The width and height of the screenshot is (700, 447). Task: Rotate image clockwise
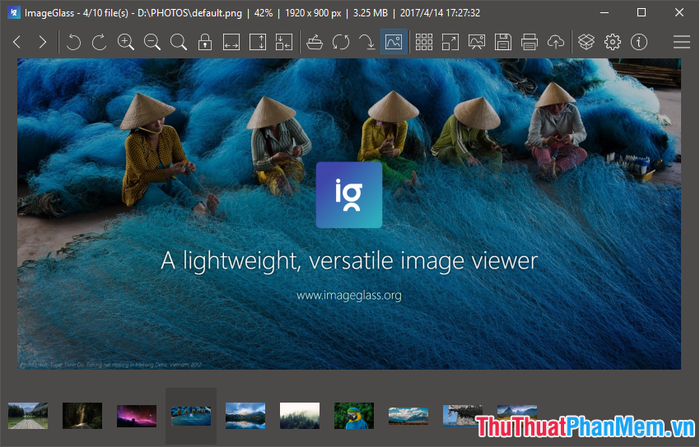99,42
